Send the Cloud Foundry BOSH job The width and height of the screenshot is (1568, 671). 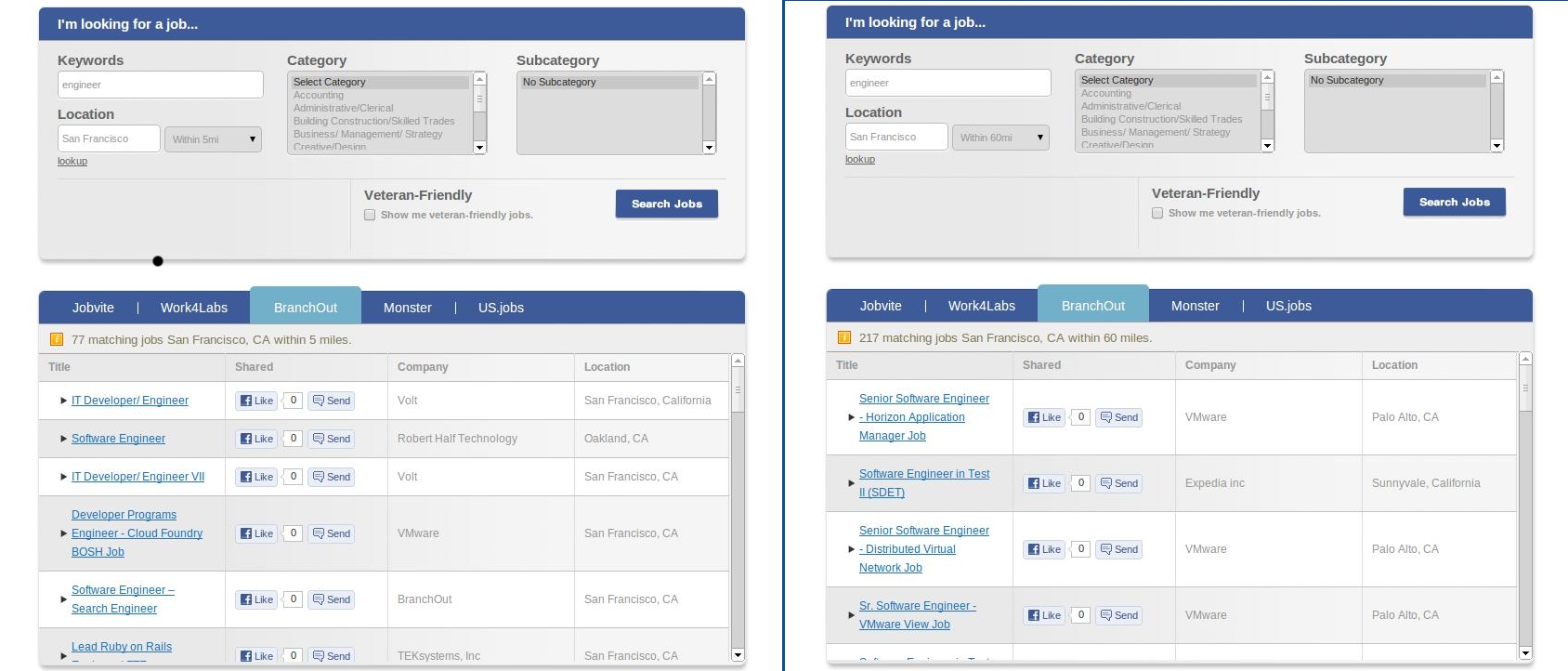pyautogui.click(x=332, y=533)
